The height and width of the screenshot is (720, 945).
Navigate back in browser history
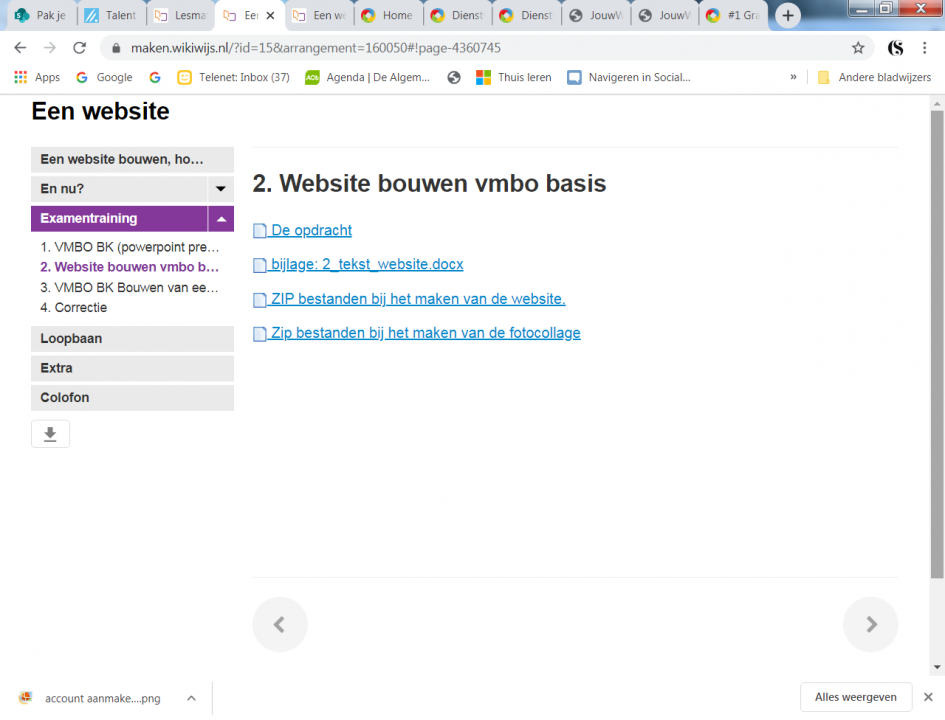click(x=20, y=48)
